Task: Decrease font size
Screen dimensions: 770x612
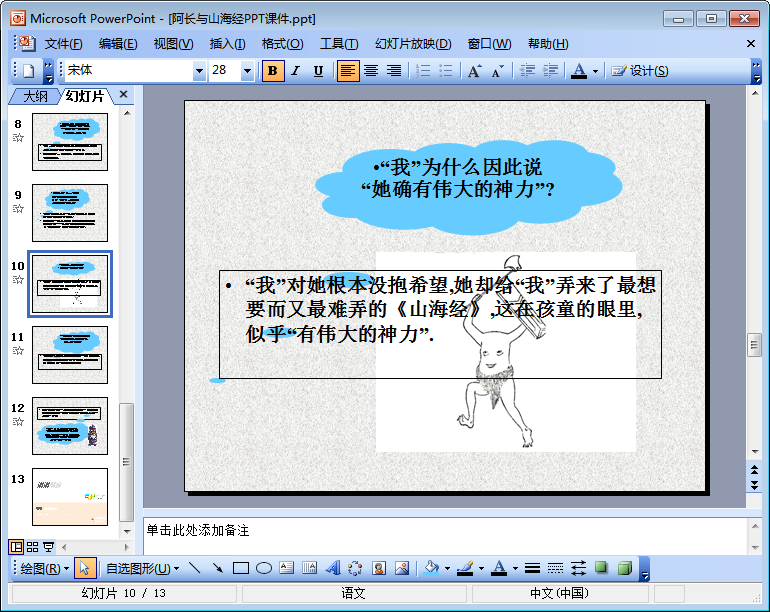Action: [497, 71]
